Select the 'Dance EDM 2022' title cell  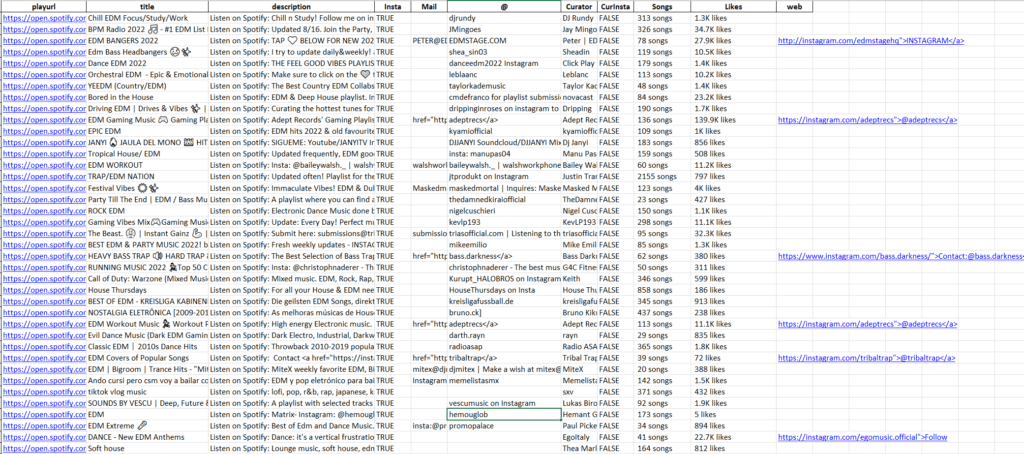(147, 63)
